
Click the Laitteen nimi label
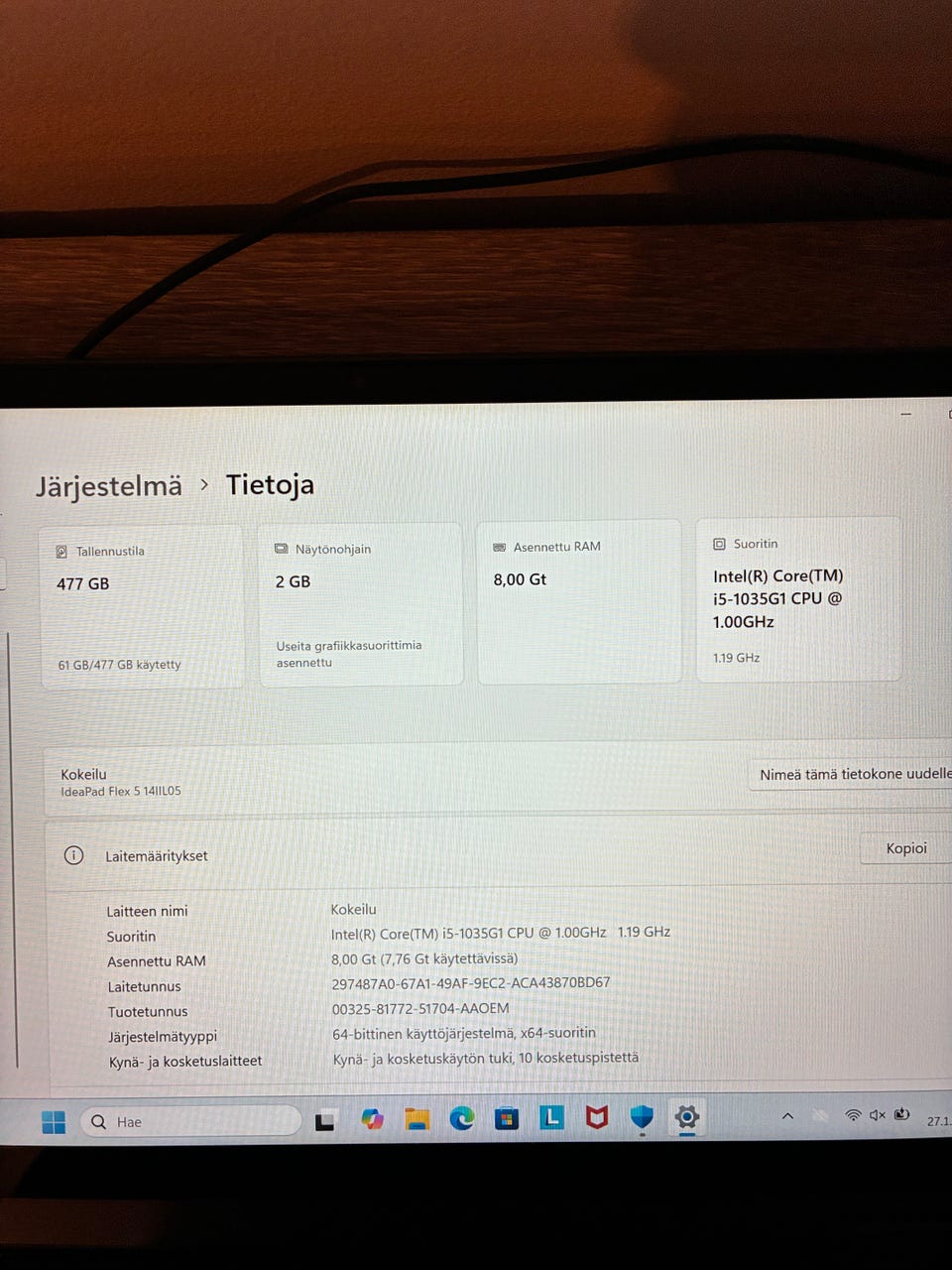(147, 911)
